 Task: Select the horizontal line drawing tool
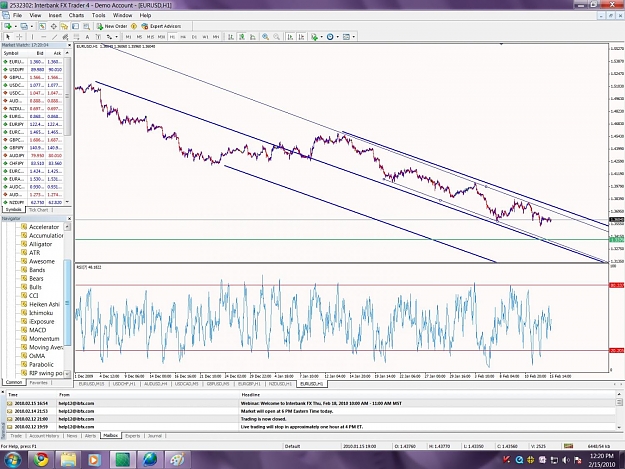[x=43, y=37]
